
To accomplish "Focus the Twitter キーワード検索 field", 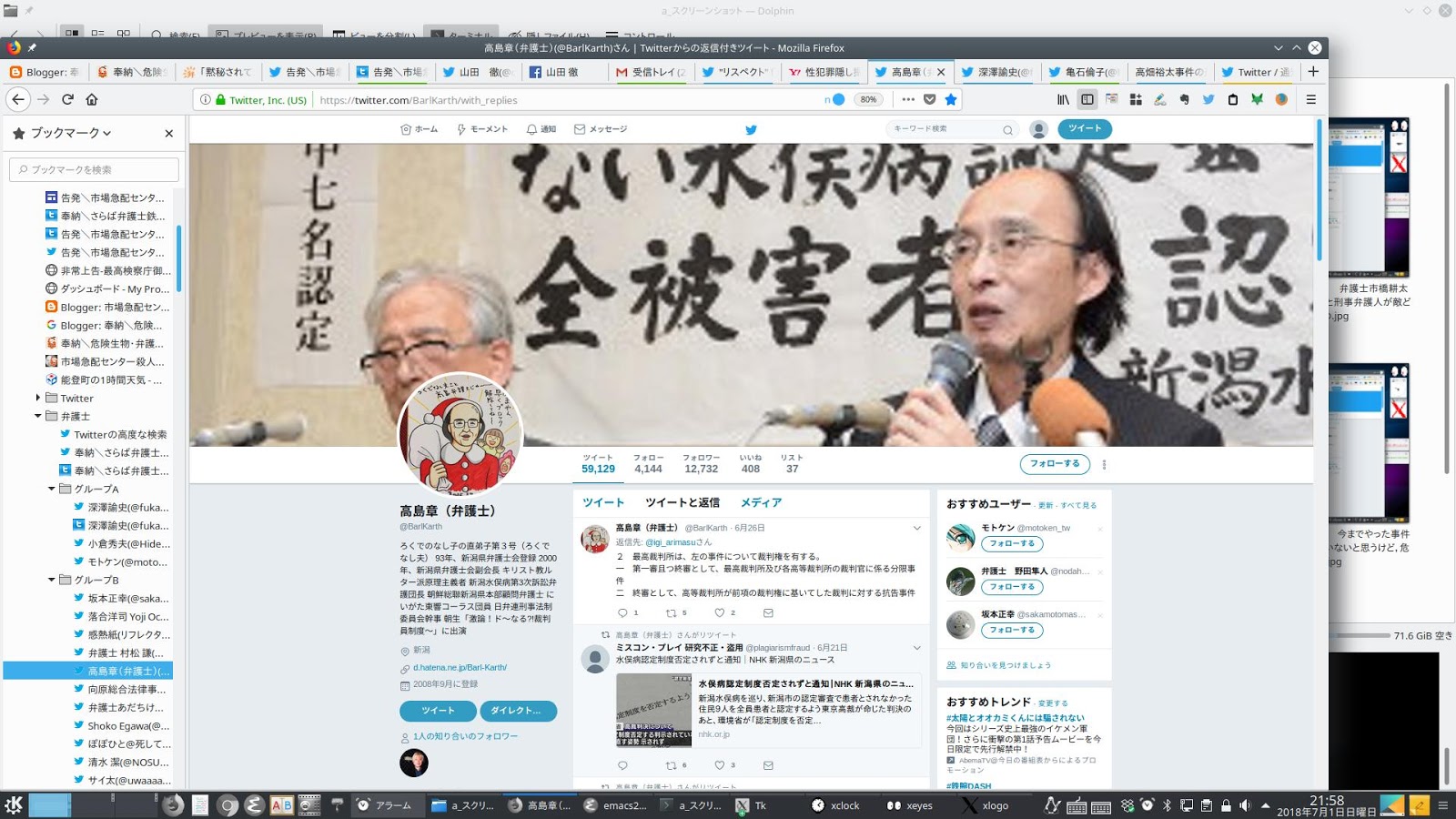I will pyautogui.click(x=951, y=129).
